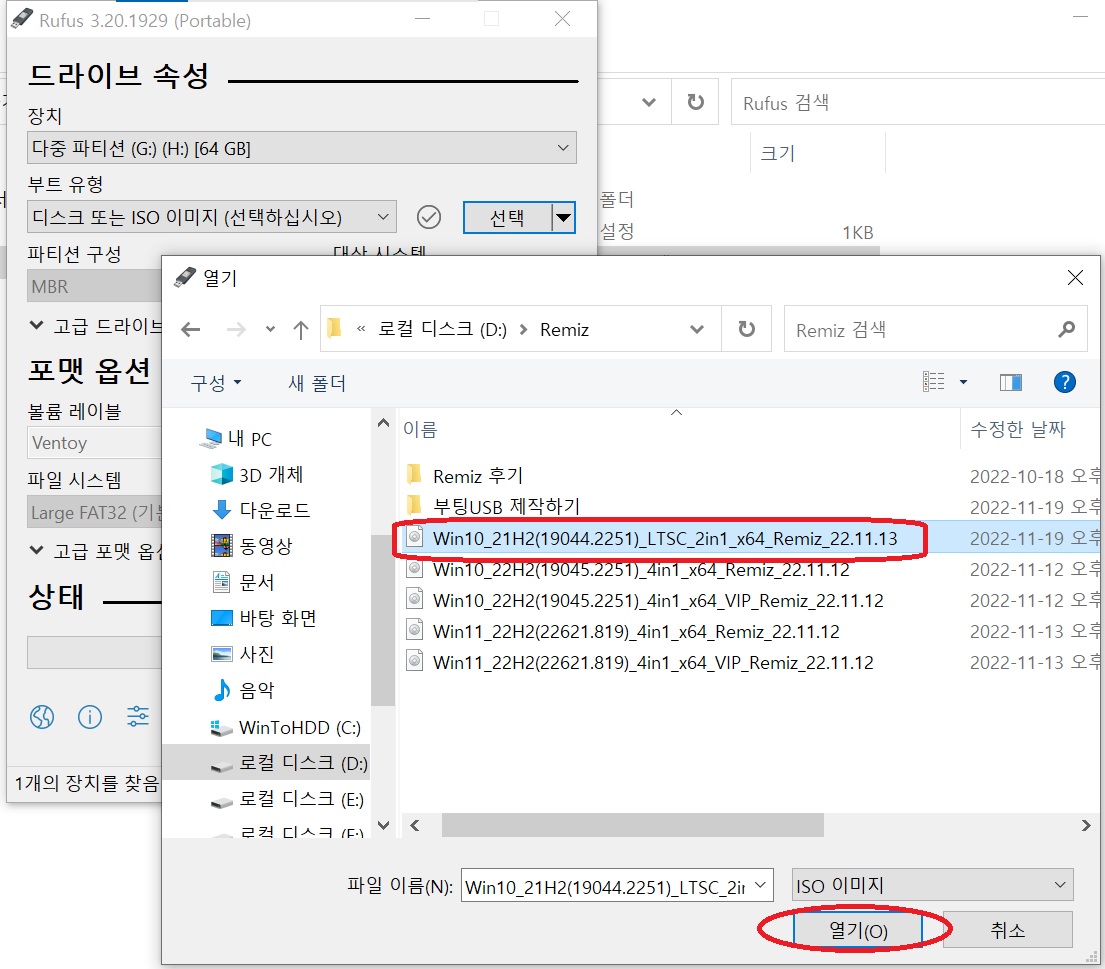The width and height of the screenshot is (1105, 969).
Task: Select Win11_22H2 4in1_x64_VIP_Remiz file
Action: (653, 662)
